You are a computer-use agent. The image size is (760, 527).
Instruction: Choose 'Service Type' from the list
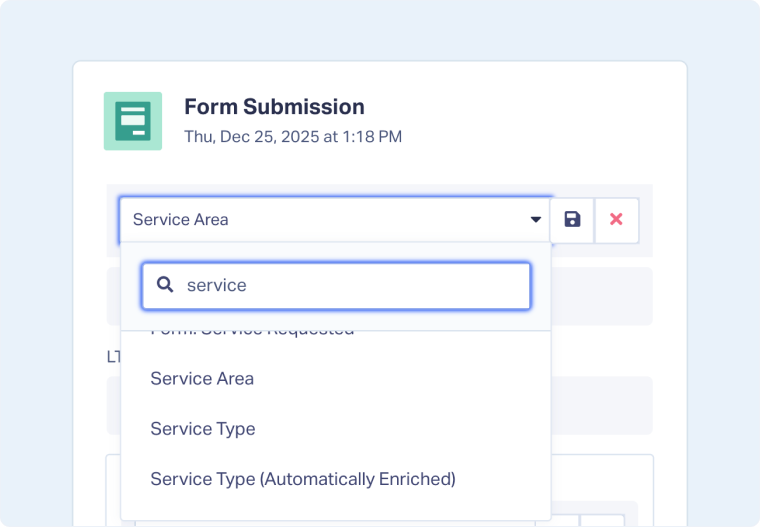click(203, 429)
